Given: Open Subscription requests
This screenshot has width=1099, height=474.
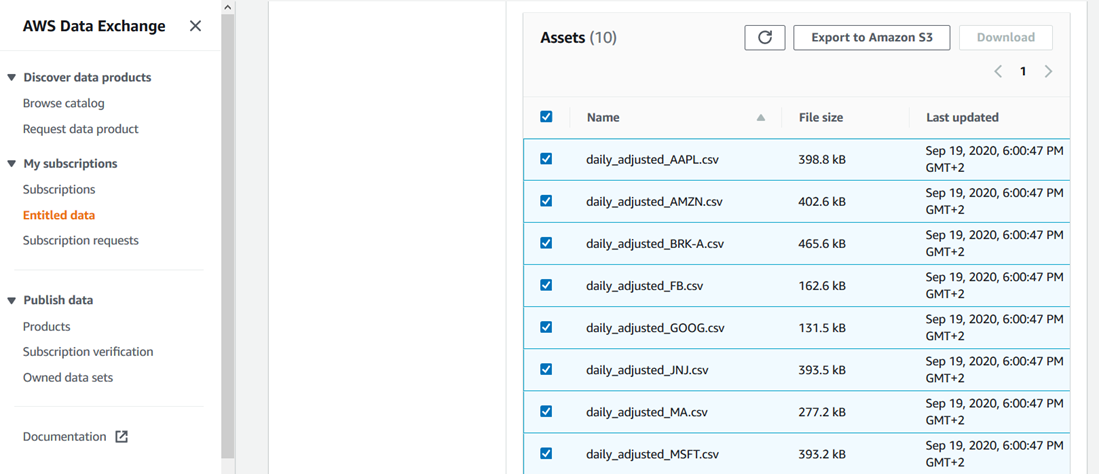Looking at the screenshot, I should click(x=81, y=241).
